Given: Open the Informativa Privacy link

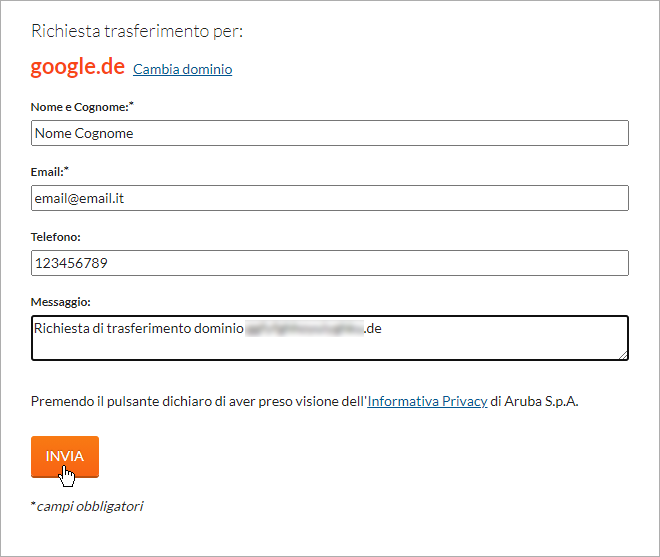Looking at the screenshot, I should [427, 401].
